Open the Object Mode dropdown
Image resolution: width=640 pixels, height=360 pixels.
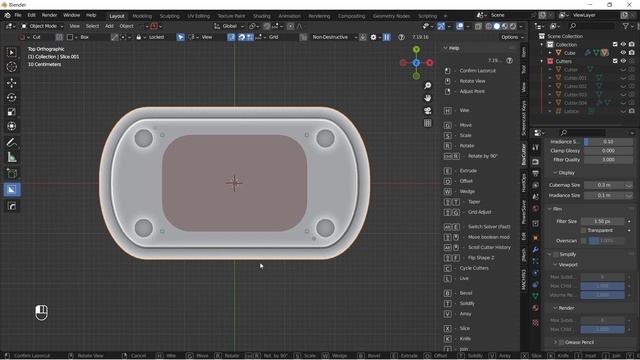[x=42, y=26]
